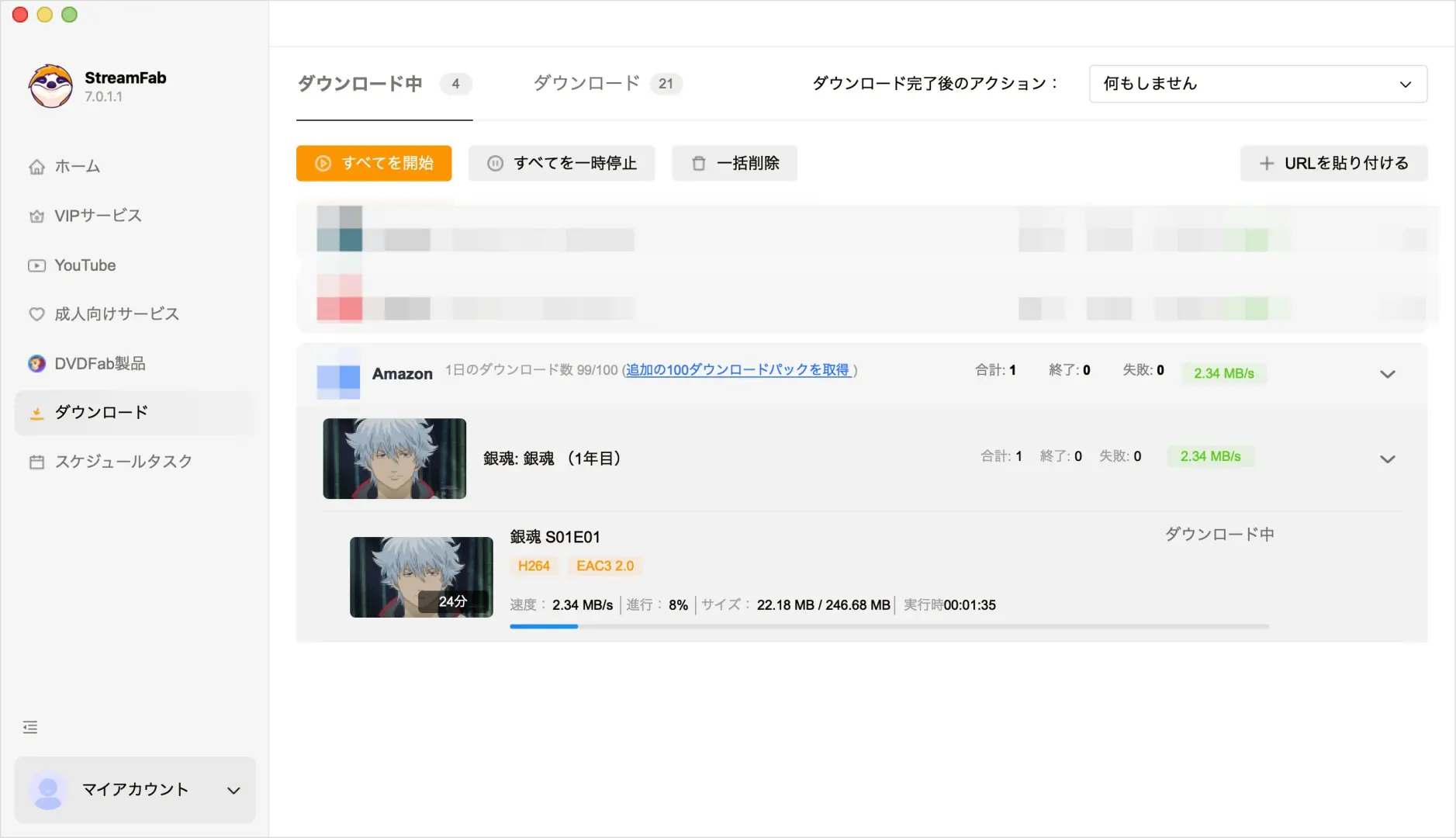
Task: Click URLを貼り付ける button
Action: (1333, 163)
